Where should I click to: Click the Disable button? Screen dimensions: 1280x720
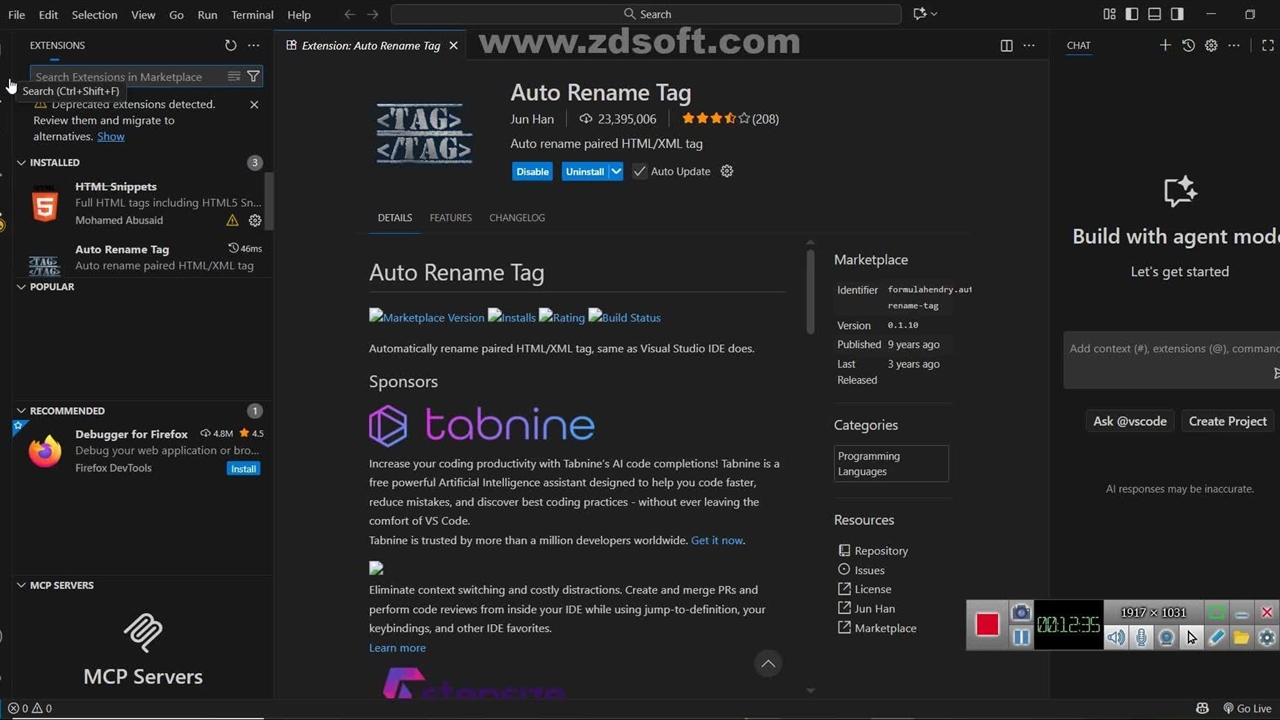(532, 171)
